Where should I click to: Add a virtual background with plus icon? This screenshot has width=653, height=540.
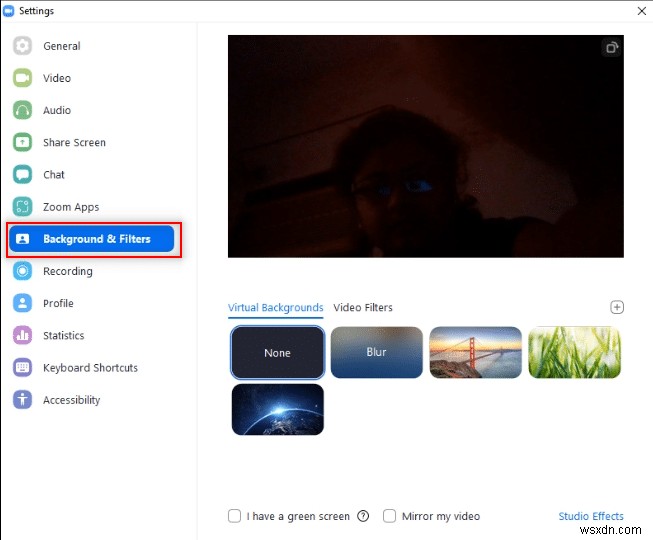point(617,307)
